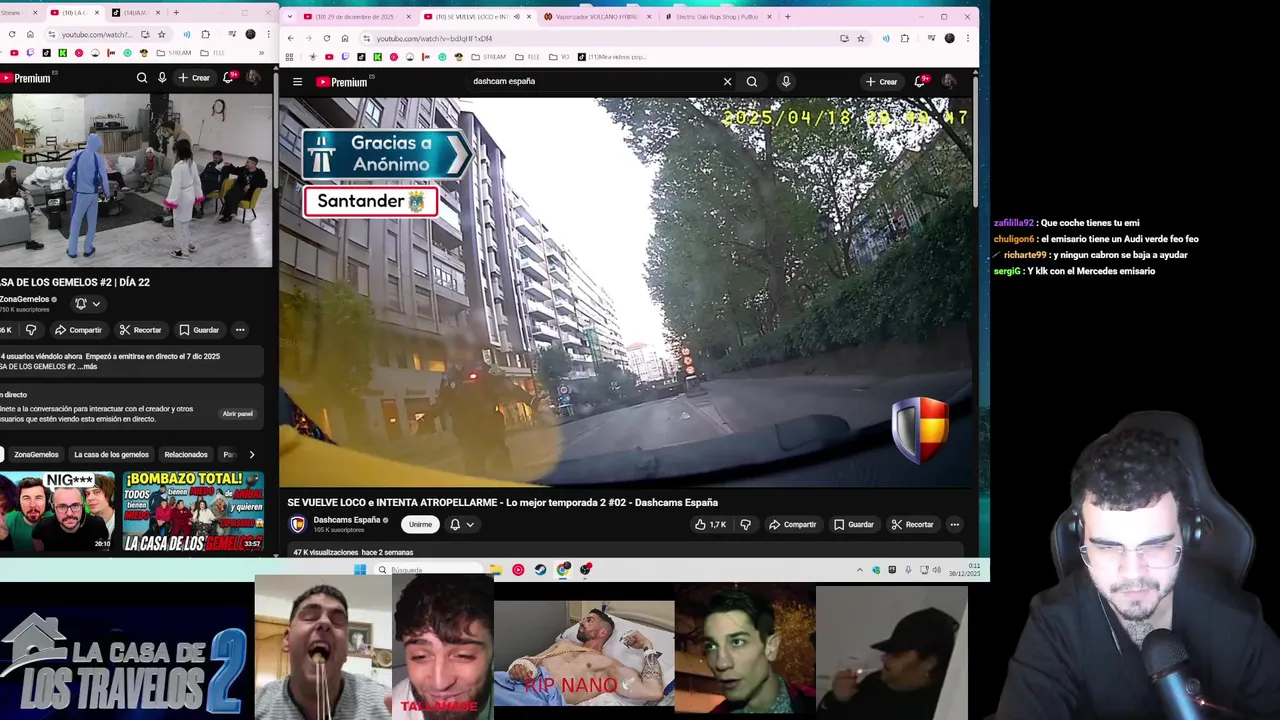Select ZonaGemelos chip in left window
The image size is (1280, 720).
(x=36, y=455)
